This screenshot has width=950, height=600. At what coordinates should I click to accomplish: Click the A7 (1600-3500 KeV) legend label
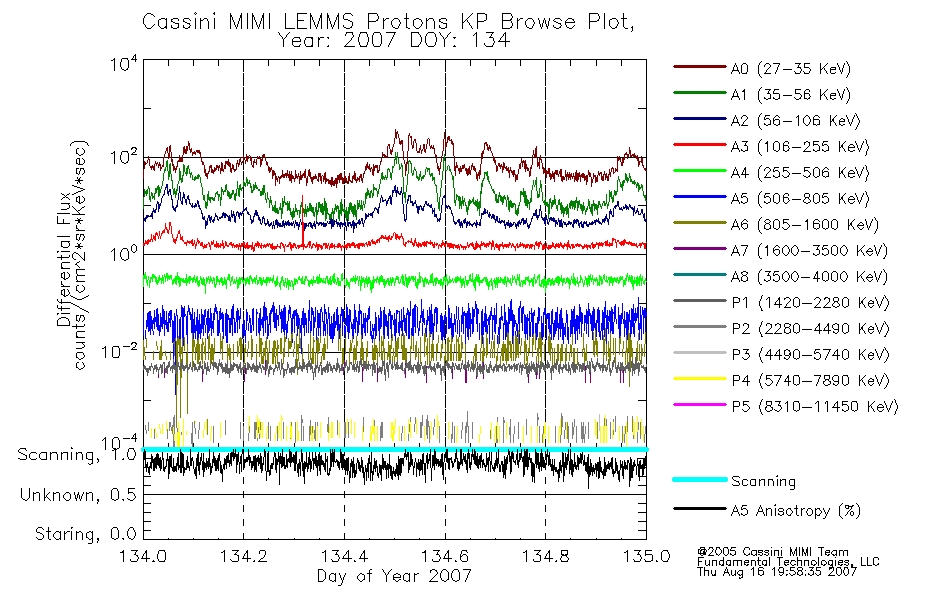809,250
